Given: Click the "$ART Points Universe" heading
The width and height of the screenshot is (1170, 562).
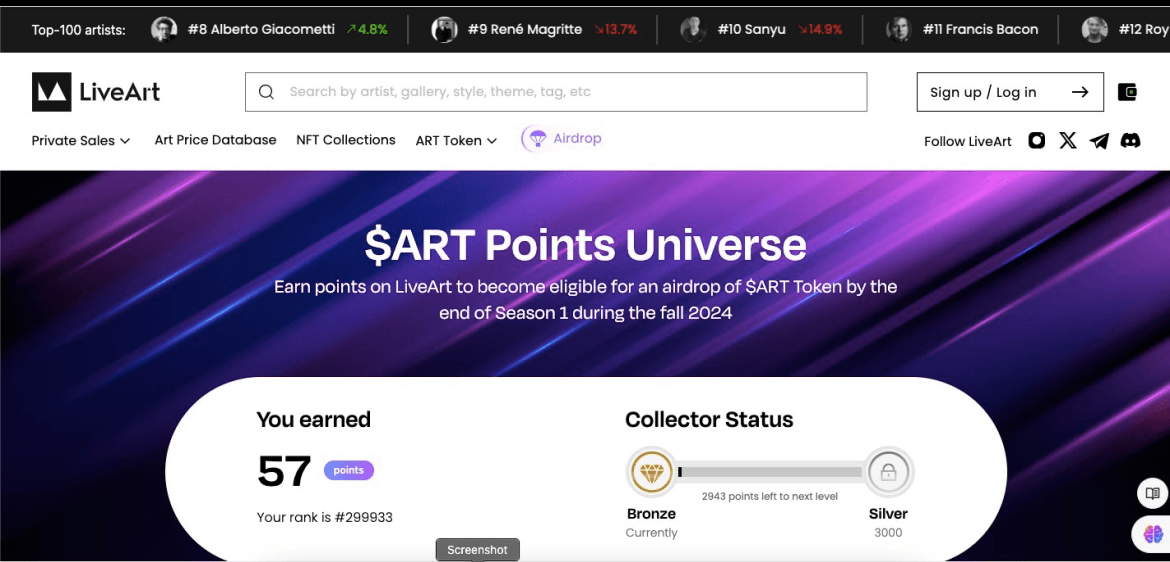Looking at the screenshot, I should [x=585, y=245].
